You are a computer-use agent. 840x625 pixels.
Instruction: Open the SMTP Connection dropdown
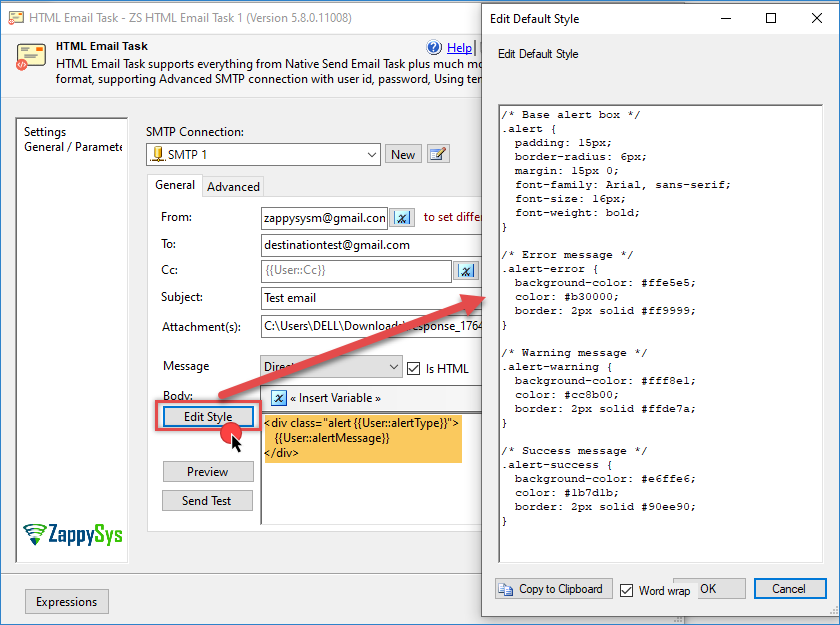point(371,155)
